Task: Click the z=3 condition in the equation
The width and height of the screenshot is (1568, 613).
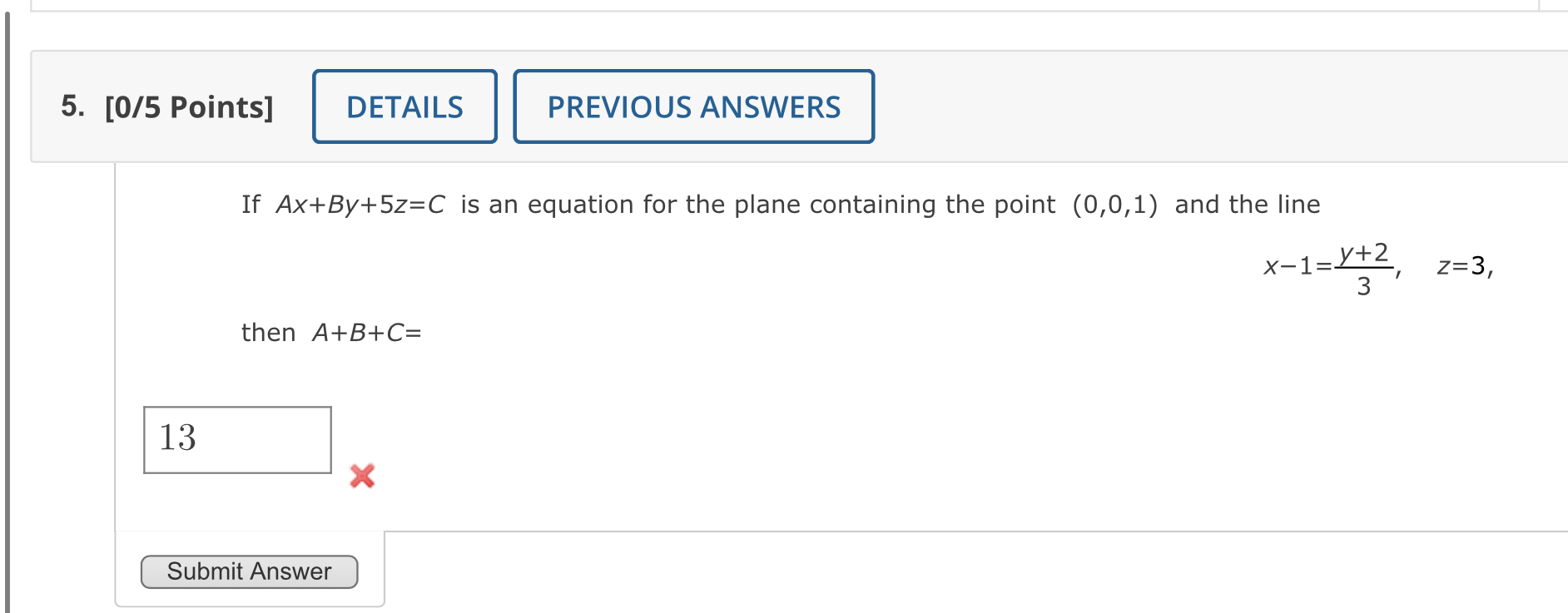Action: click(x=1462, y=266)
